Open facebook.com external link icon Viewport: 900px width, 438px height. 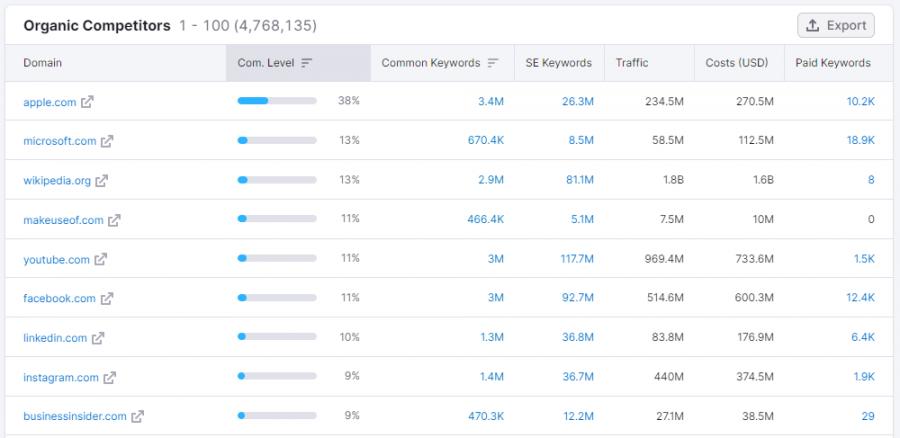coord(107,299)
